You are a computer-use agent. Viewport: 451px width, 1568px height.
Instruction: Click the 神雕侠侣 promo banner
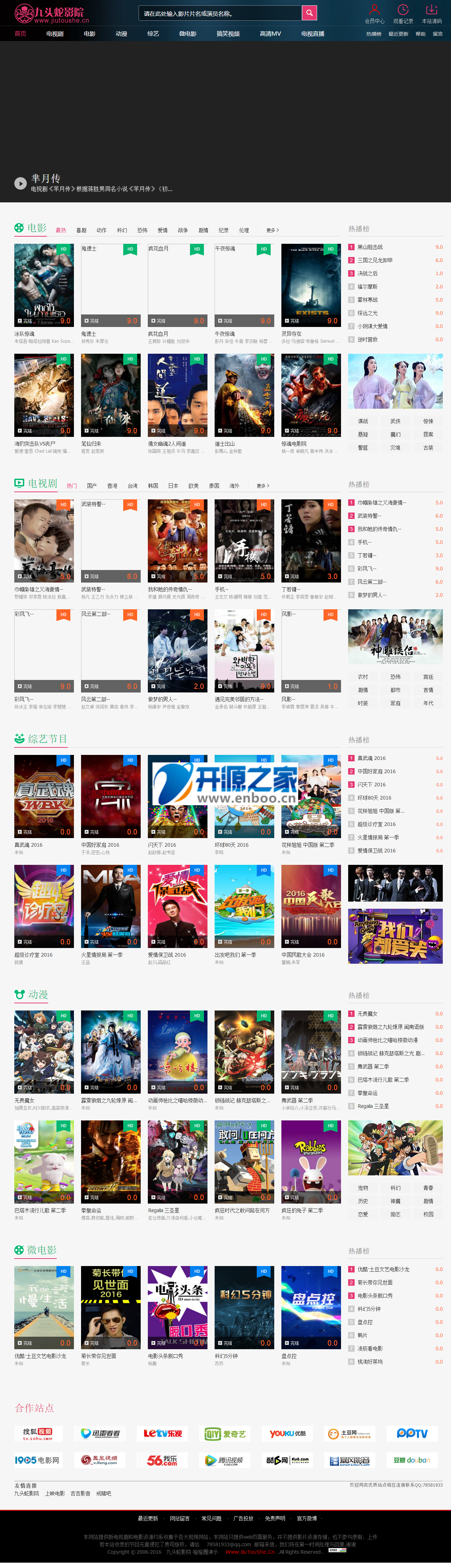pos(396,637)
